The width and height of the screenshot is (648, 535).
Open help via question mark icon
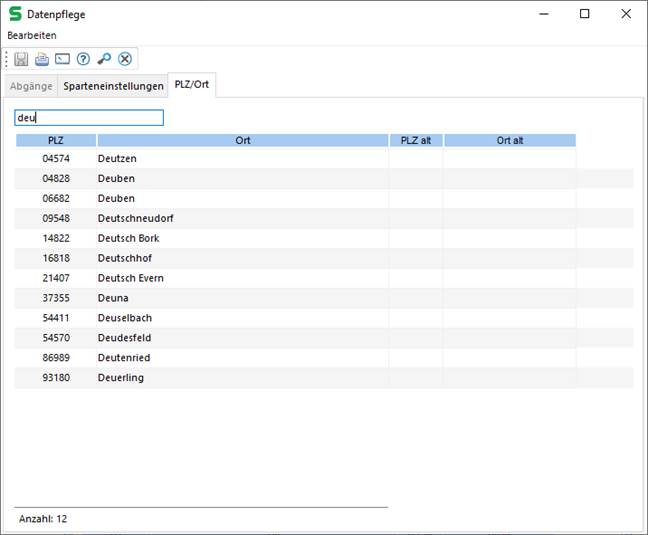click(x=83, y=59)
